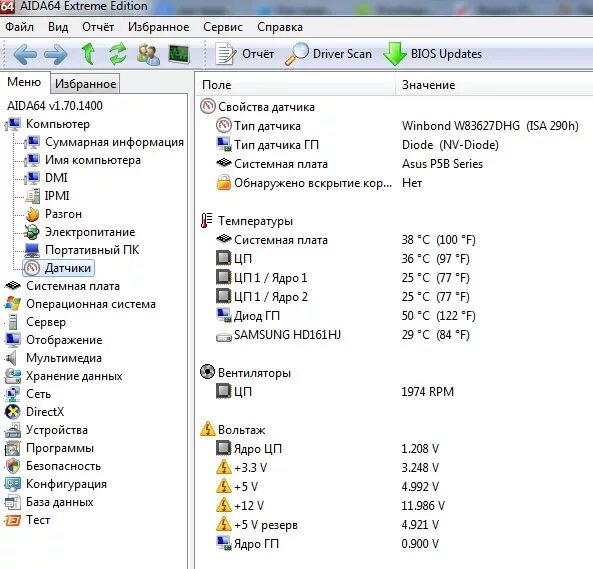Viewport: 593px width, 569px height.
Task: Expand the Хранение данных category
Action: (74, 376)
